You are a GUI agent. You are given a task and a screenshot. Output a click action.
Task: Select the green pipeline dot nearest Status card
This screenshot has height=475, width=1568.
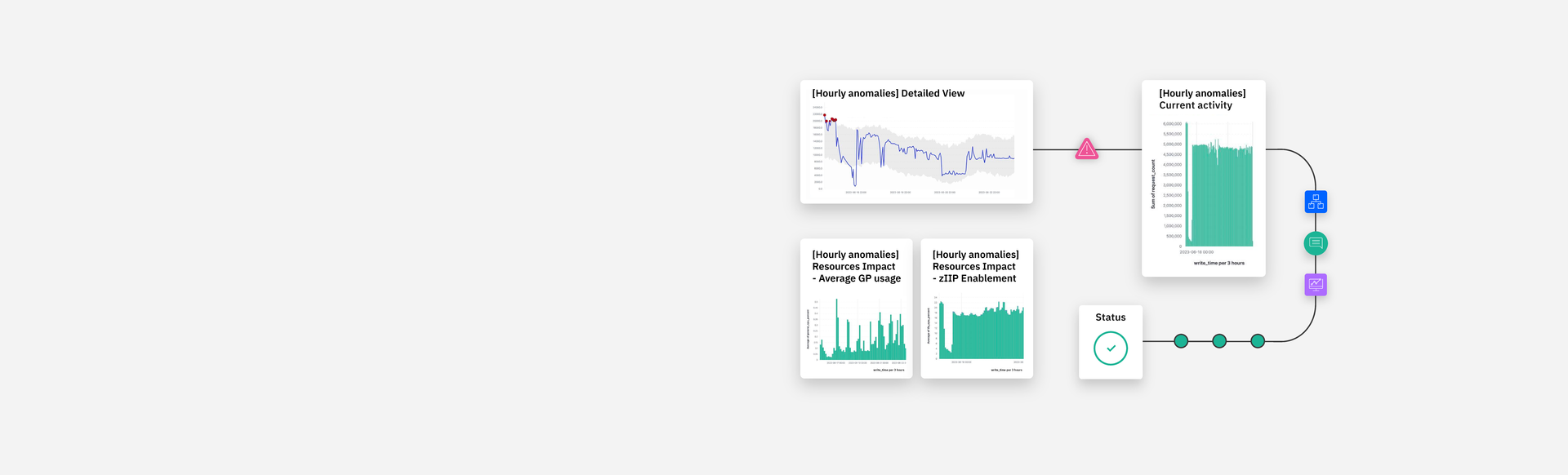point(1181,341)
